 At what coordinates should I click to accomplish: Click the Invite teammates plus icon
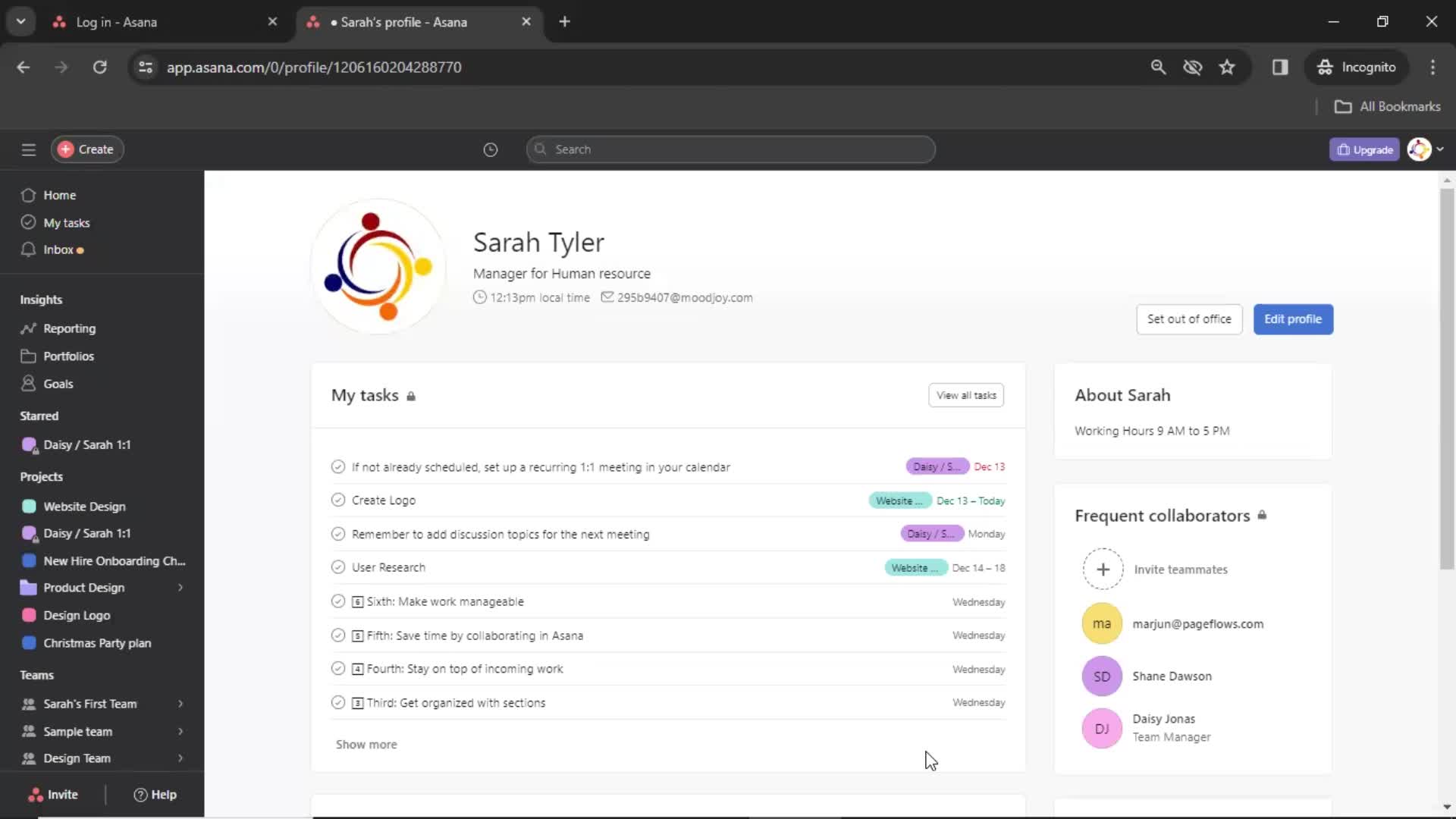[1100, 568]
